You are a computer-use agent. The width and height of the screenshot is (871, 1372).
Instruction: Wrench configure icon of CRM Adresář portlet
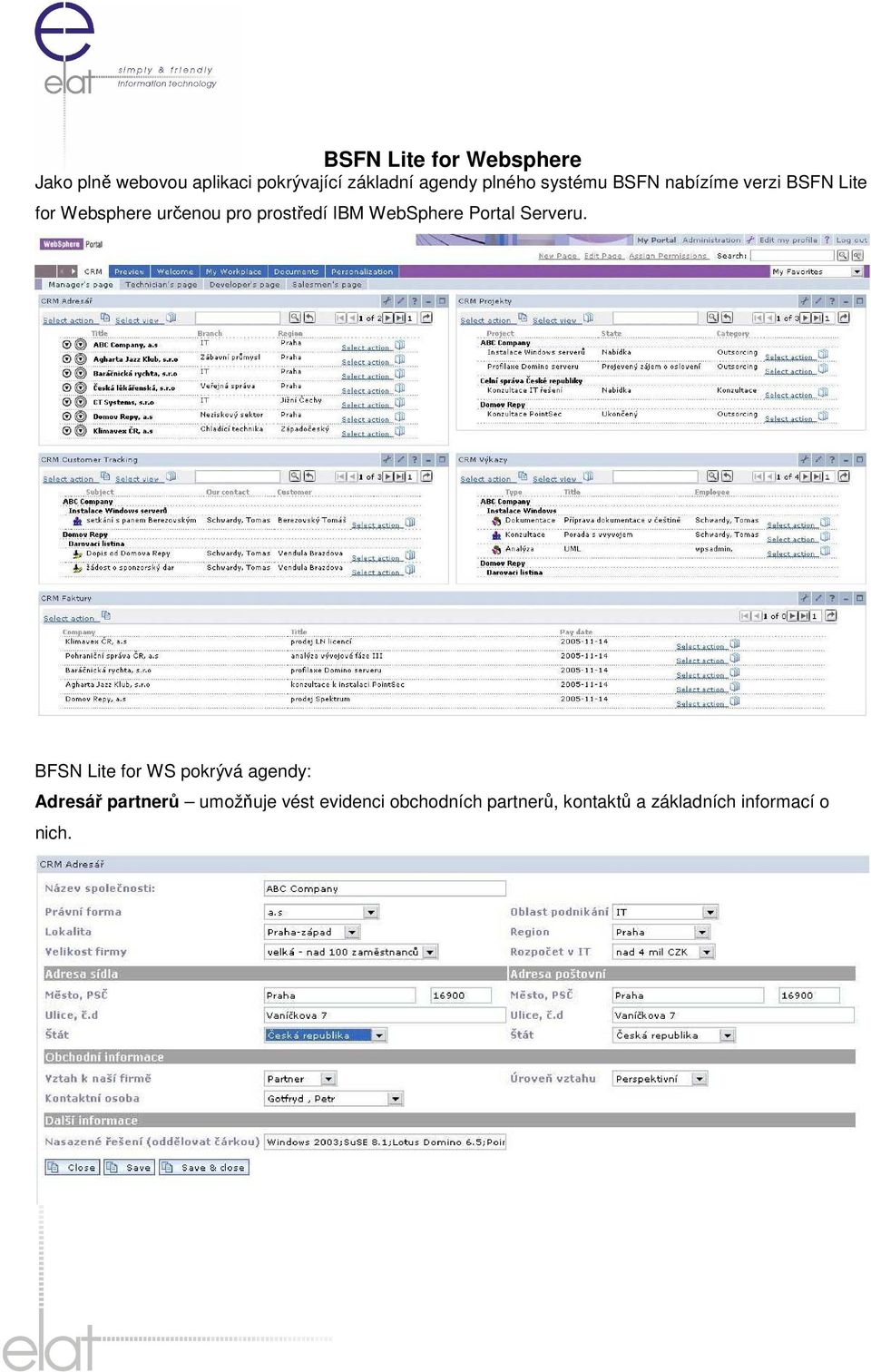(x=387, y=300)
